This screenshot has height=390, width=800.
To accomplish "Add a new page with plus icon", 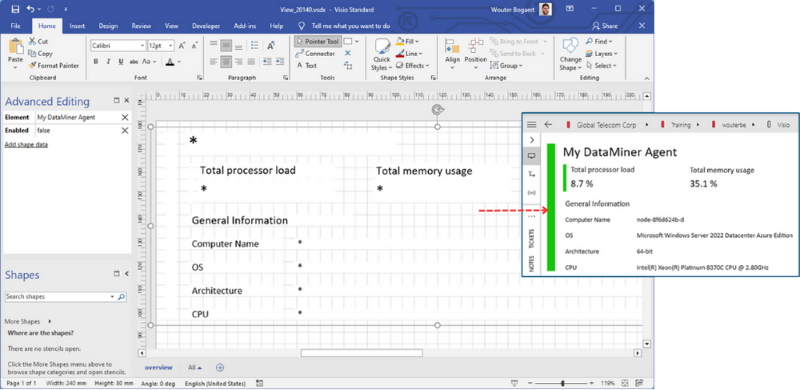I will click(220, 368).
